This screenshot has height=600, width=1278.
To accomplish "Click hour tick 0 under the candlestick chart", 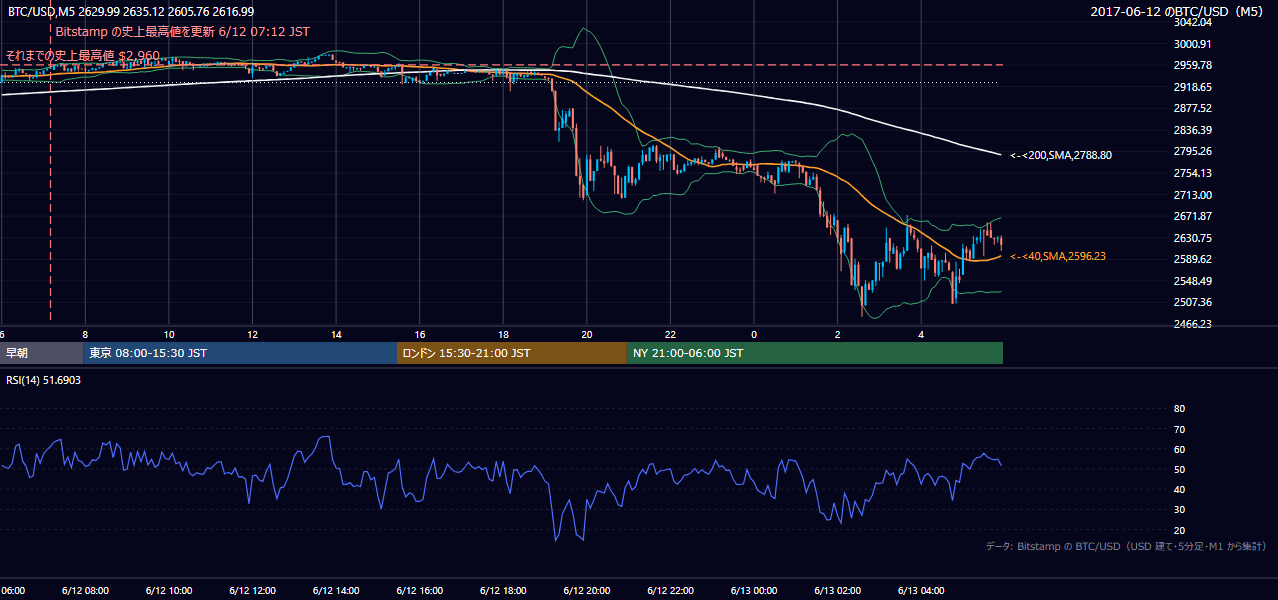I will click(x=754, y=335).
